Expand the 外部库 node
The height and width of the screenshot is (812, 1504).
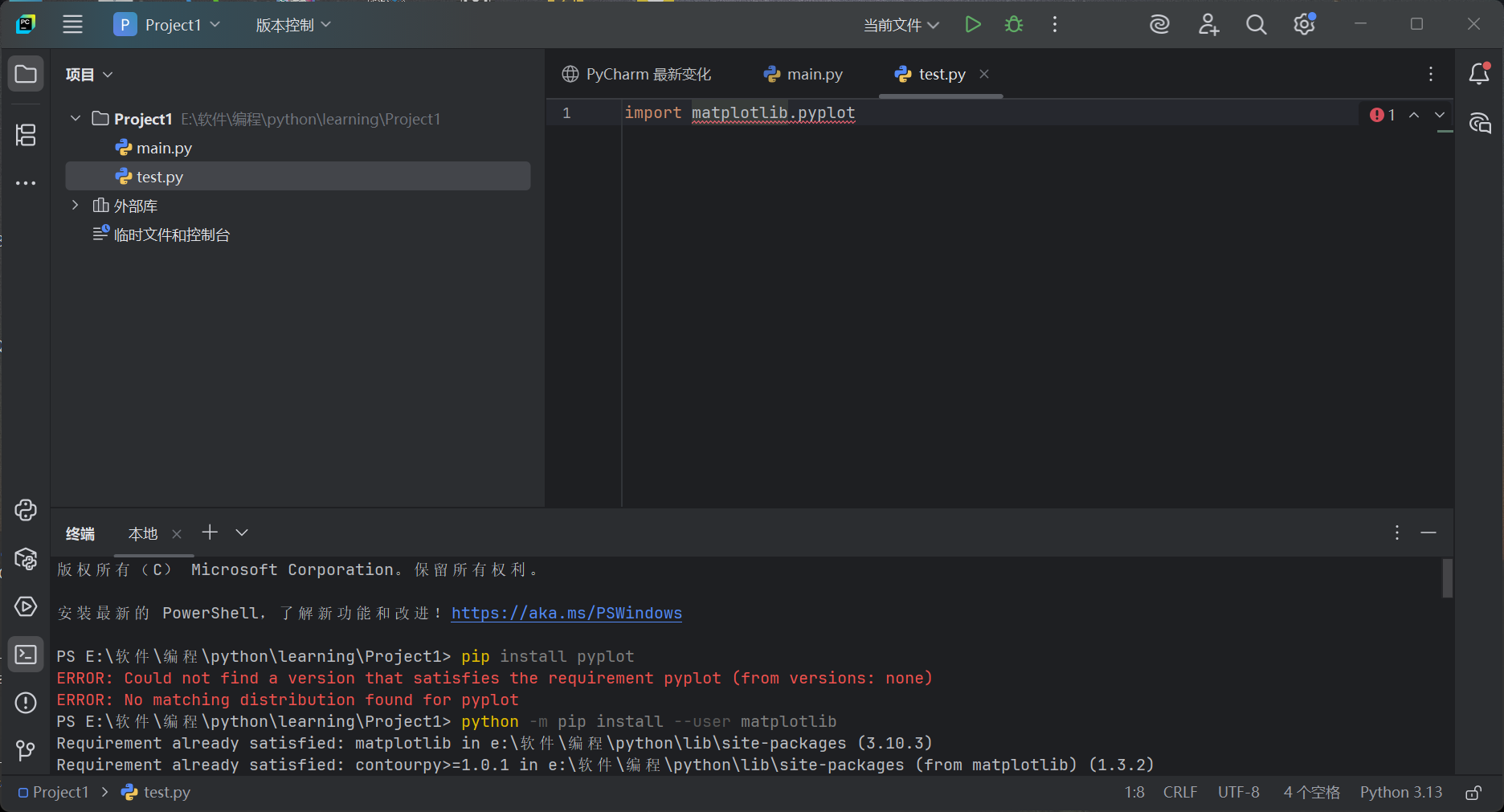[x=76, y=206]
